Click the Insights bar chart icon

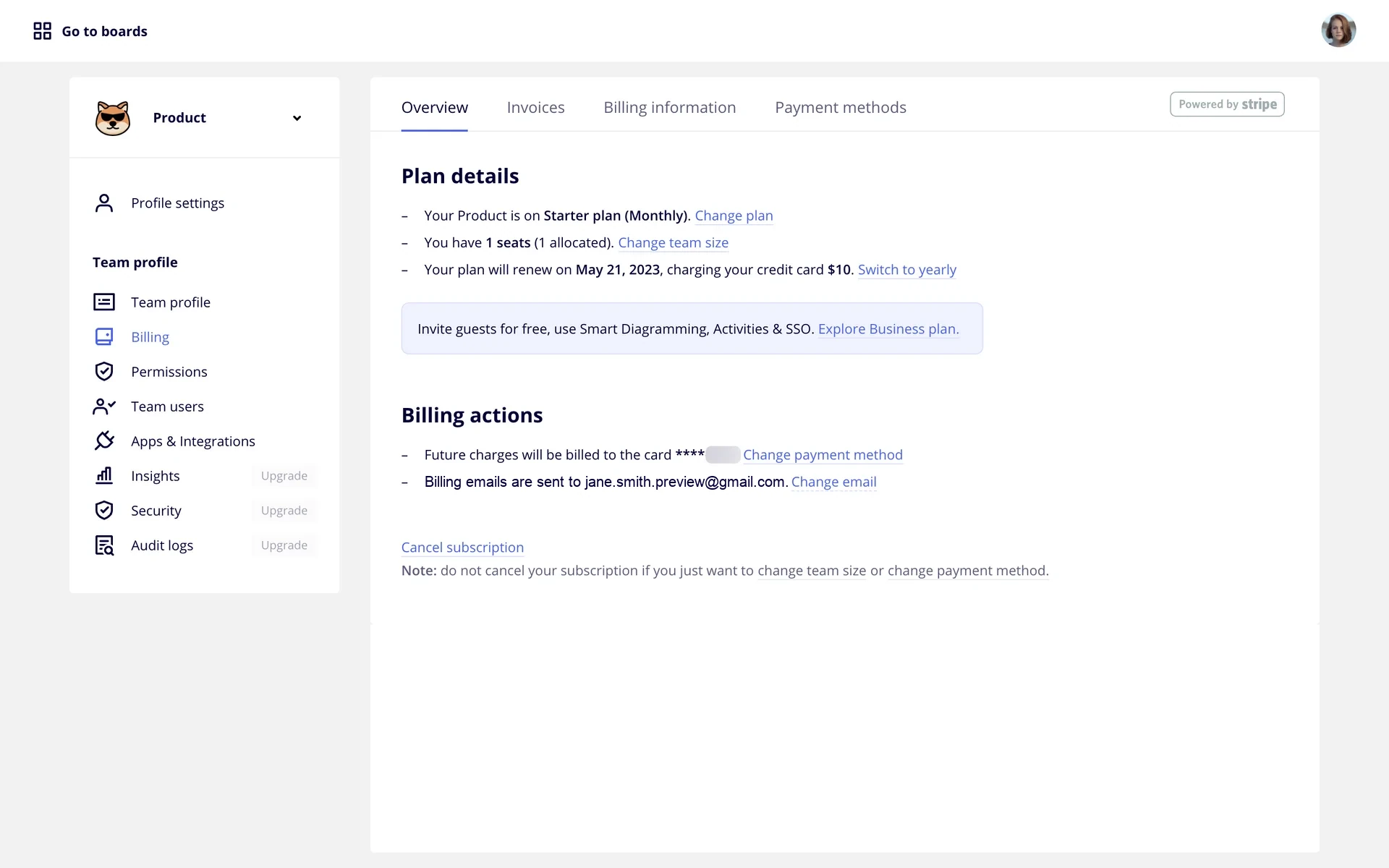pyautogui.click(x=104, y=475)
